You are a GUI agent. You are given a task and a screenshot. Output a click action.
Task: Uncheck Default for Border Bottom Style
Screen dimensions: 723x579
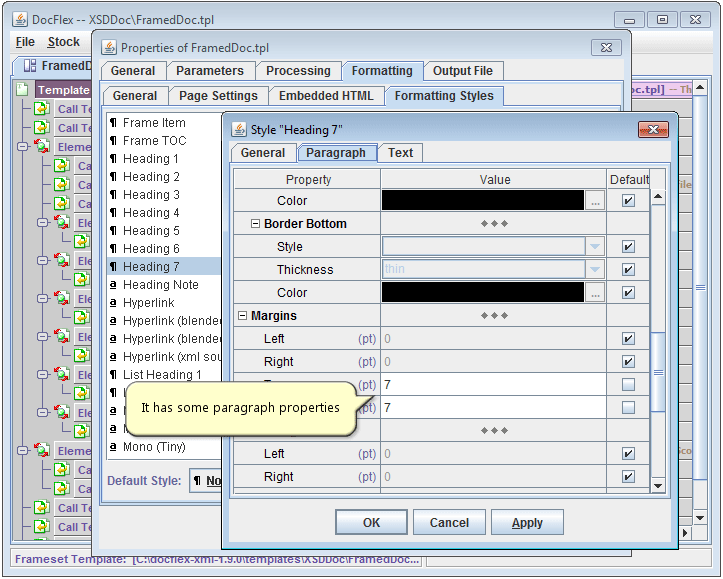(x=628, y=247)
